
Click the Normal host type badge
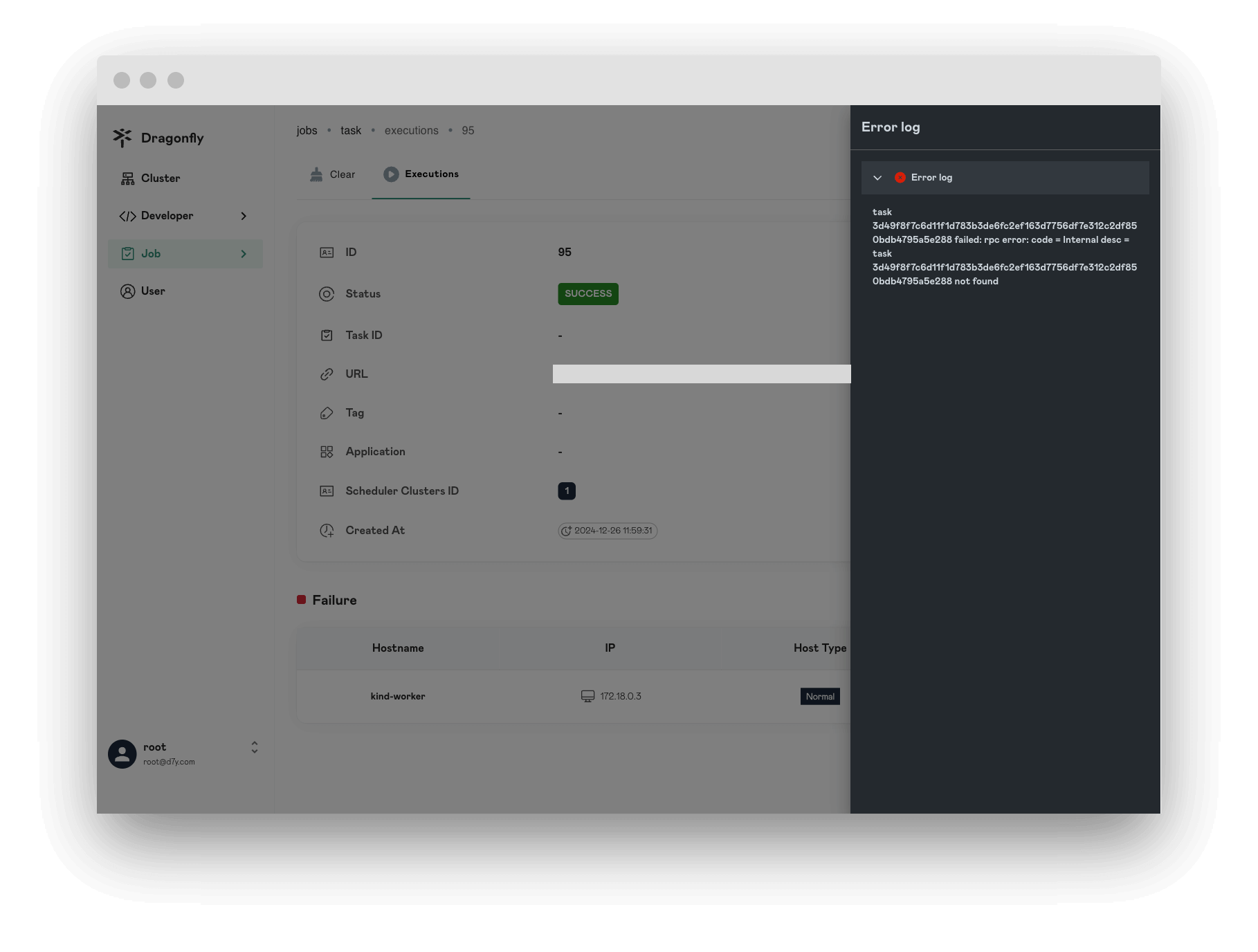(x=820, y=697)
